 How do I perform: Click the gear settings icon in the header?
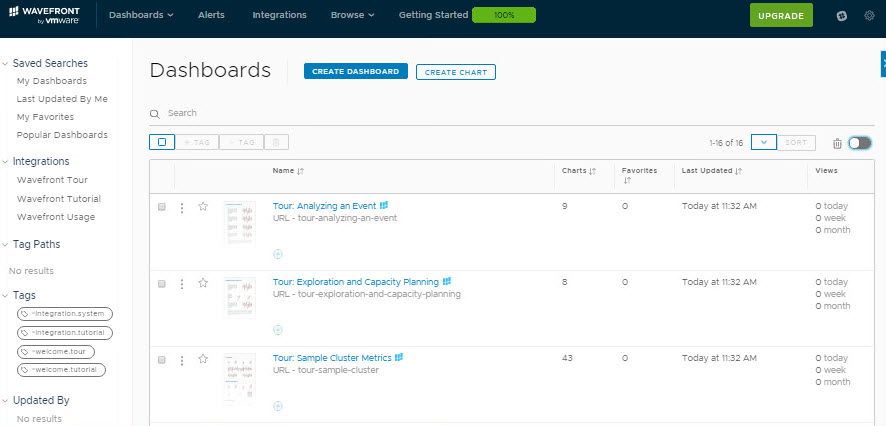click(868, 16)
